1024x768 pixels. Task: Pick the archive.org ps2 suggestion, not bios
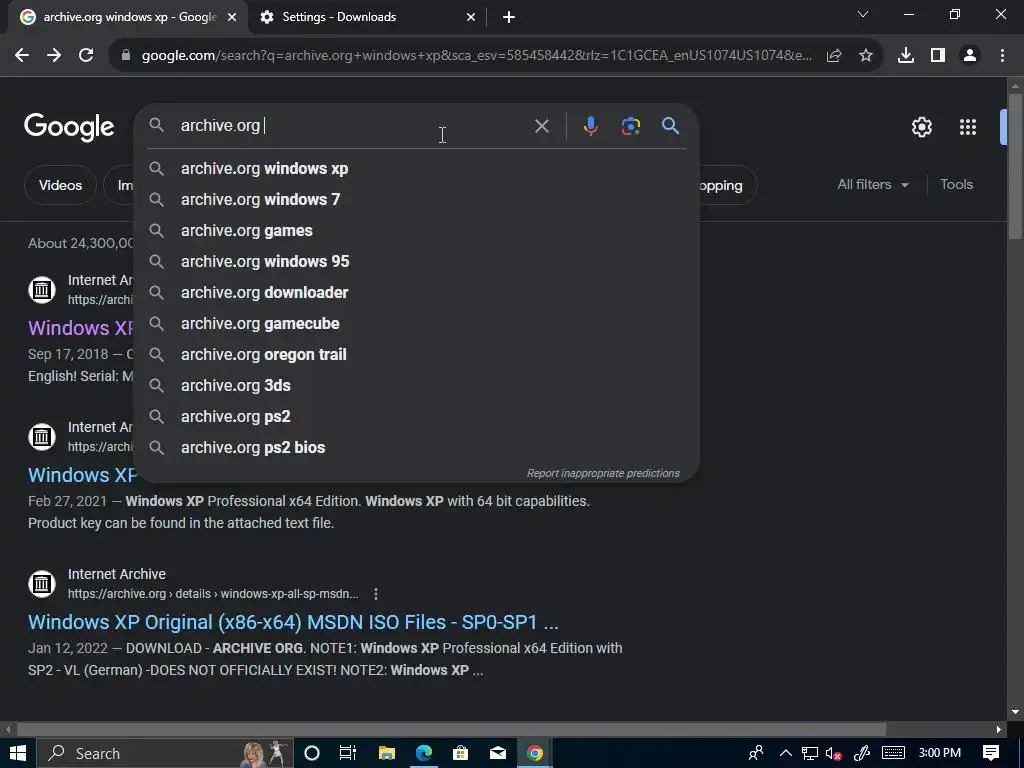(x=416, y=417)
